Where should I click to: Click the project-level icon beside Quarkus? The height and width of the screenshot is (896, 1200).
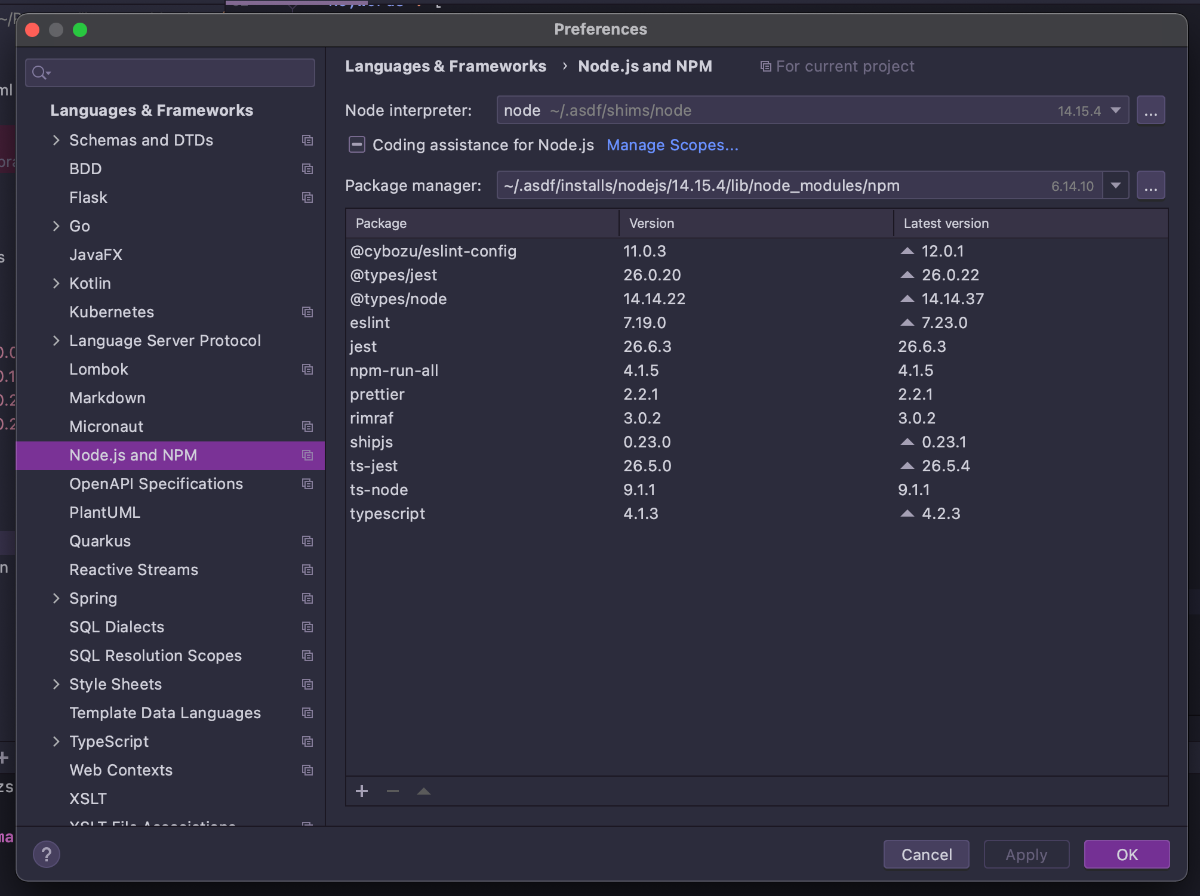pyautogui.click(x=307, y=542)
